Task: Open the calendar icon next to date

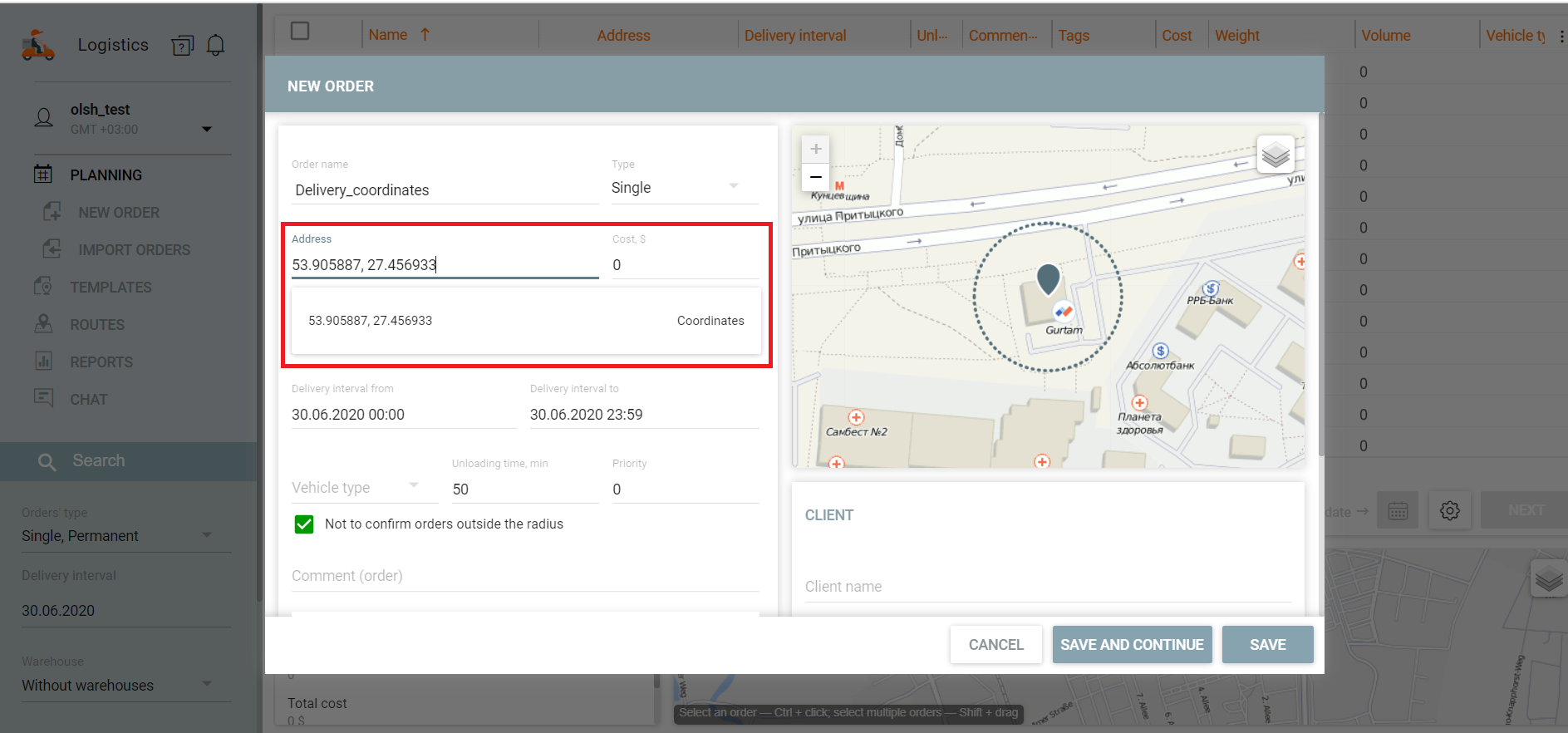Action: coord(1398,511)
